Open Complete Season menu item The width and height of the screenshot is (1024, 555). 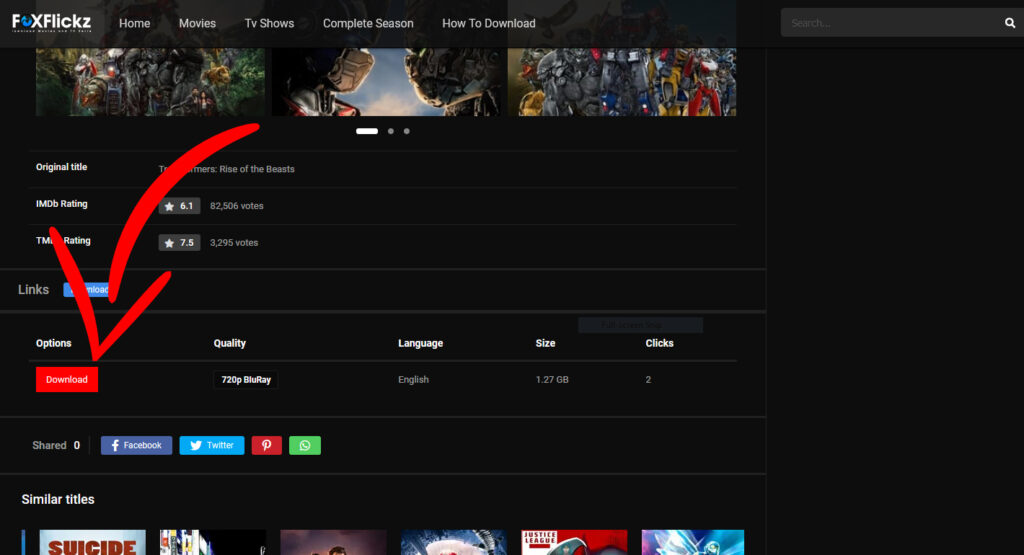click(368, 24)
